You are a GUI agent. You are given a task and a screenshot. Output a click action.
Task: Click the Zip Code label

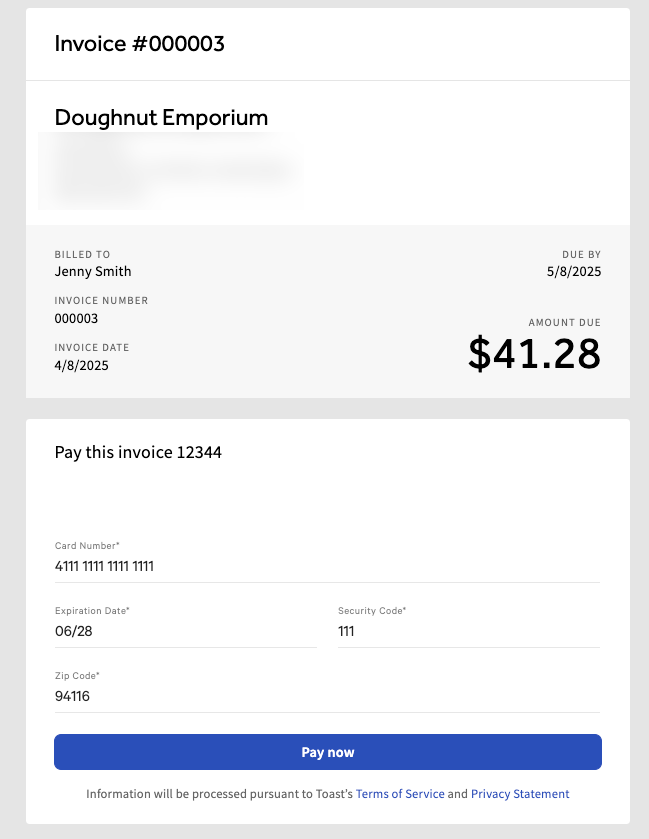[x=76, y=675]
